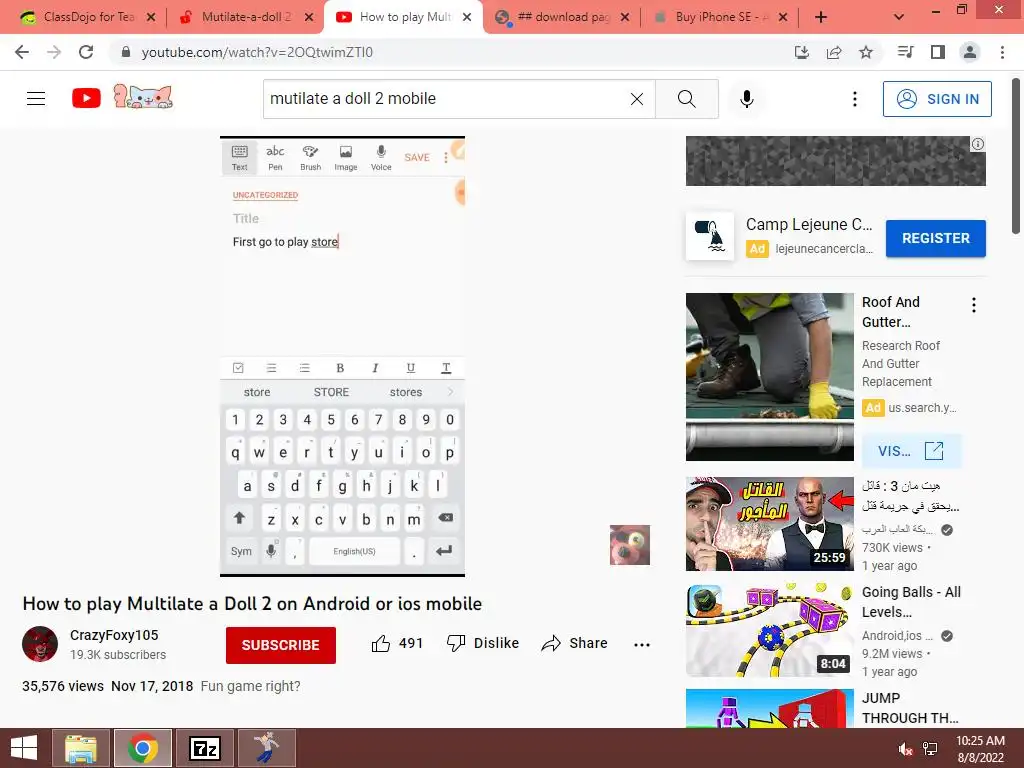Open the Roof And Gutter ad options menu
Screen dimensions: 1024x768
974,305
